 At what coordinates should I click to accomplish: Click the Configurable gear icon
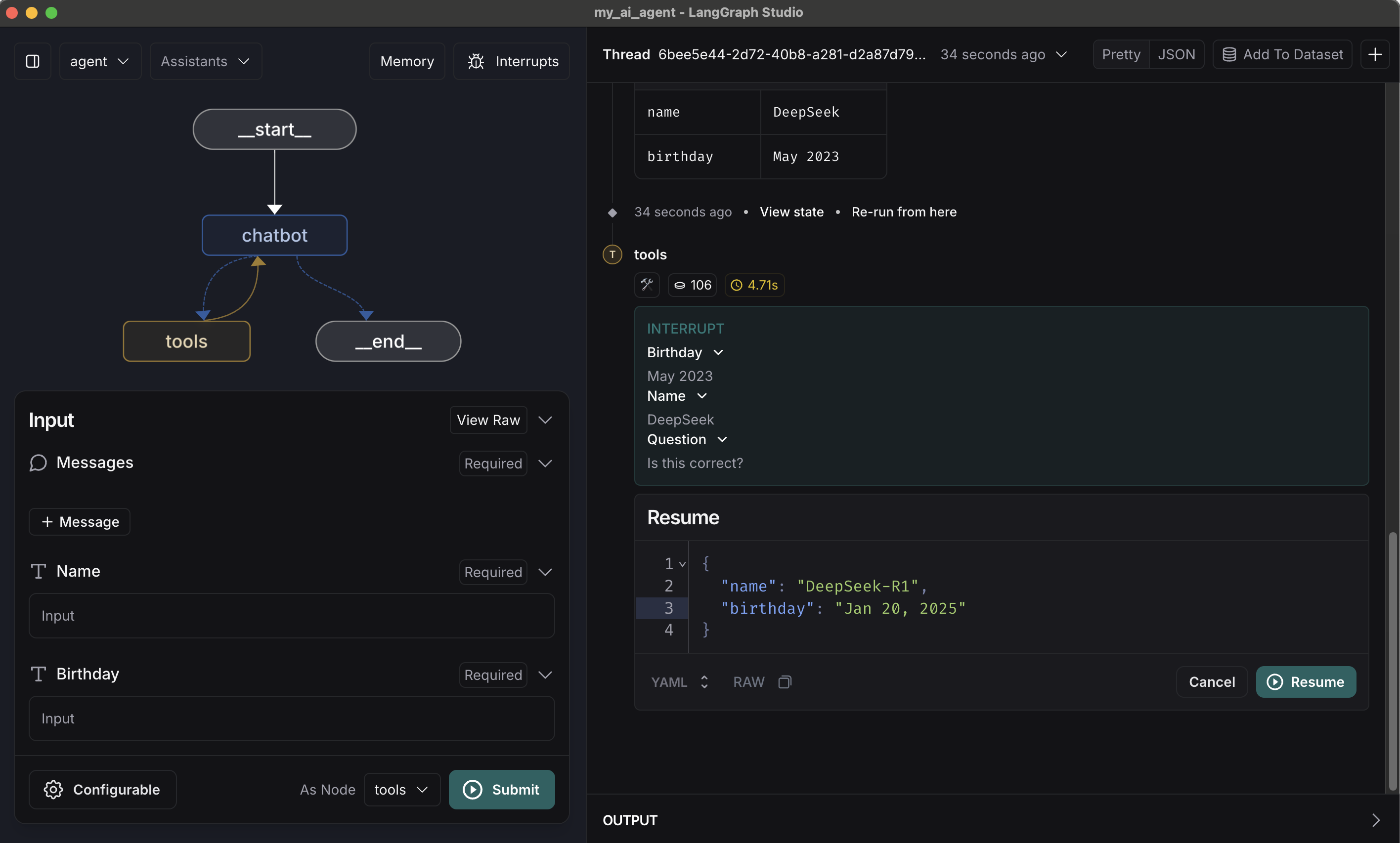tap(53, 789)
